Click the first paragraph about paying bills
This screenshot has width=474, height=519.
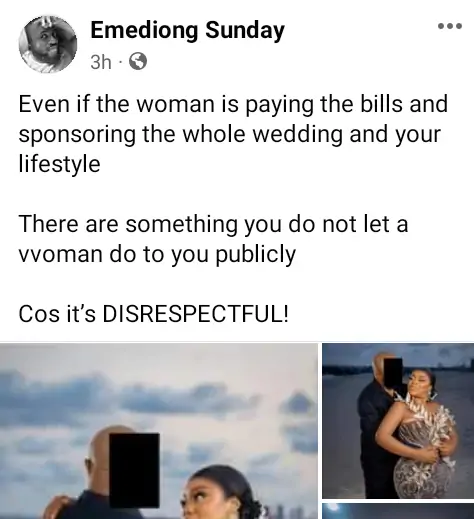233,133
